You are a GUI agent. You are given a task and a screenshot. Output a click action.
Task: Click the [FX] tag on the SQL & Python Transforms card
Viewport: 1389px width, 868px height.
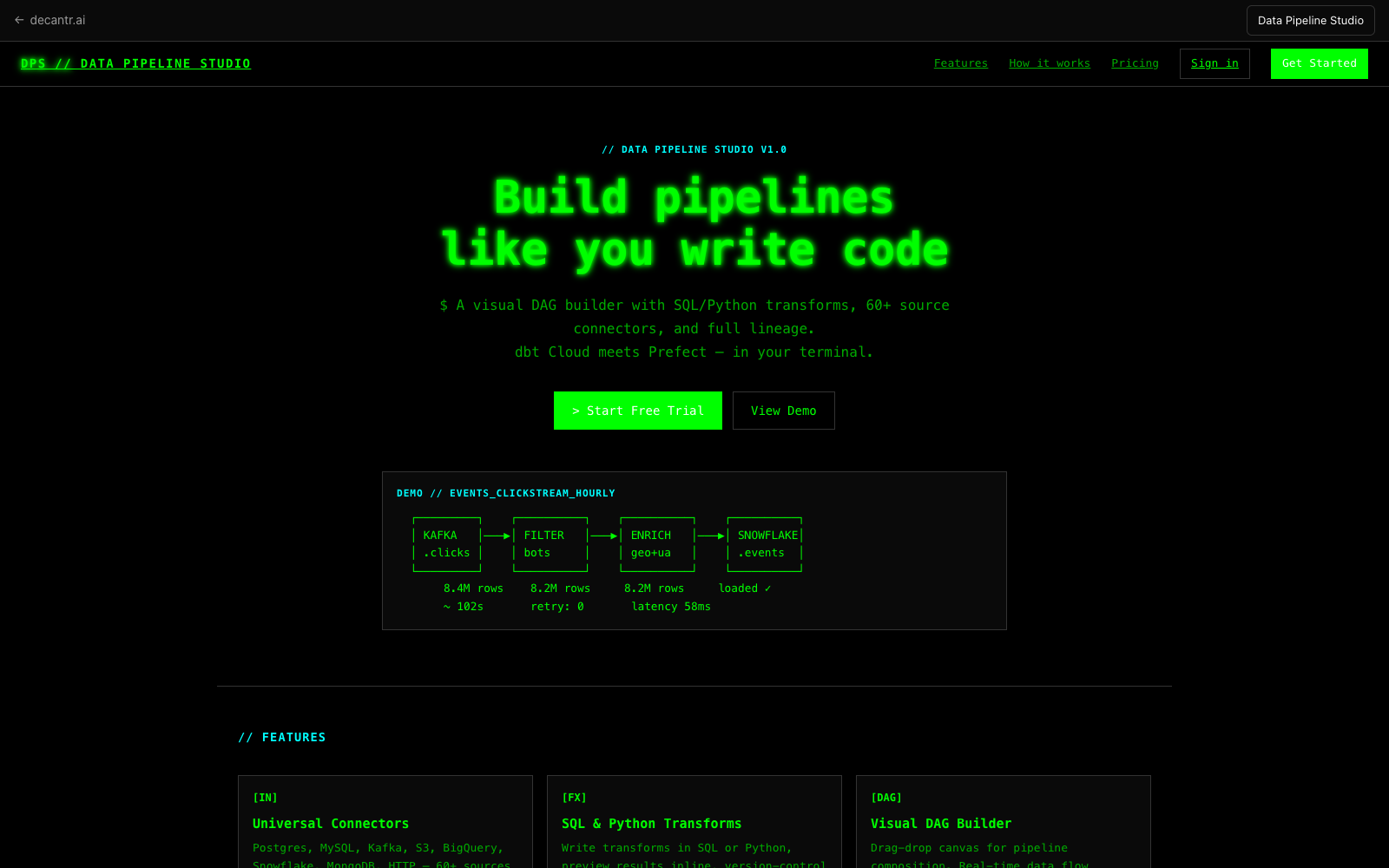pyautogui.click(x=574, y=798)
